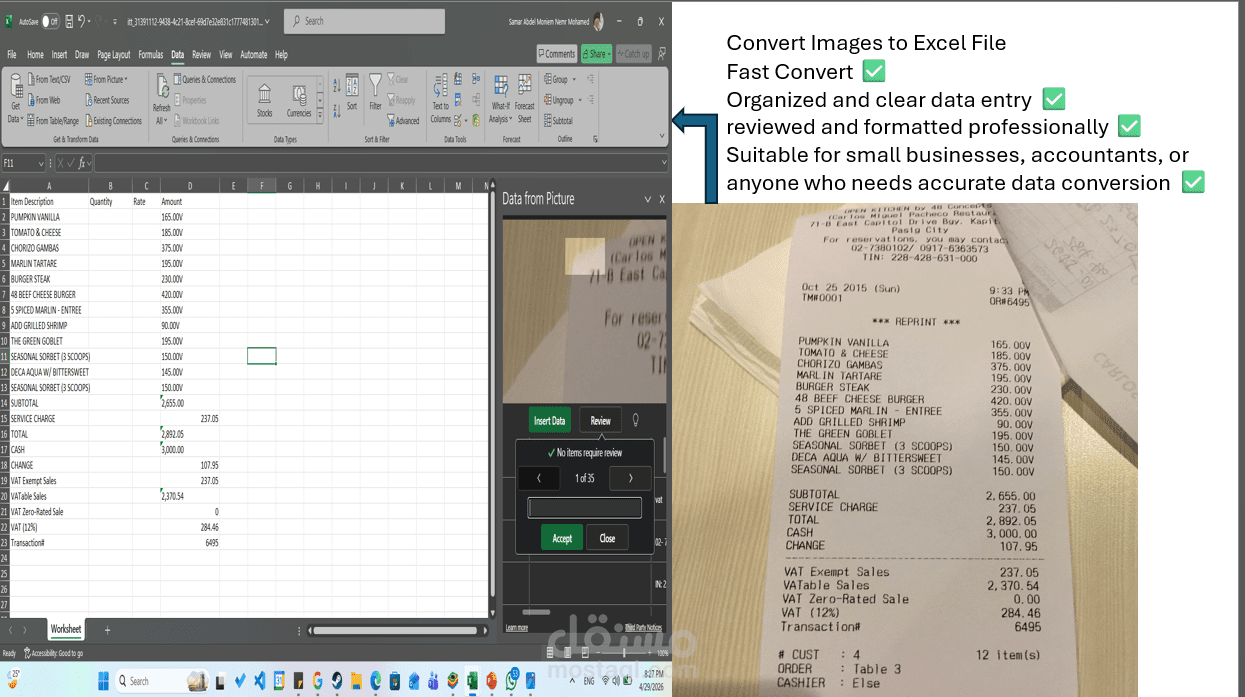
Task: Open the File menu
Action: point(12,55)
